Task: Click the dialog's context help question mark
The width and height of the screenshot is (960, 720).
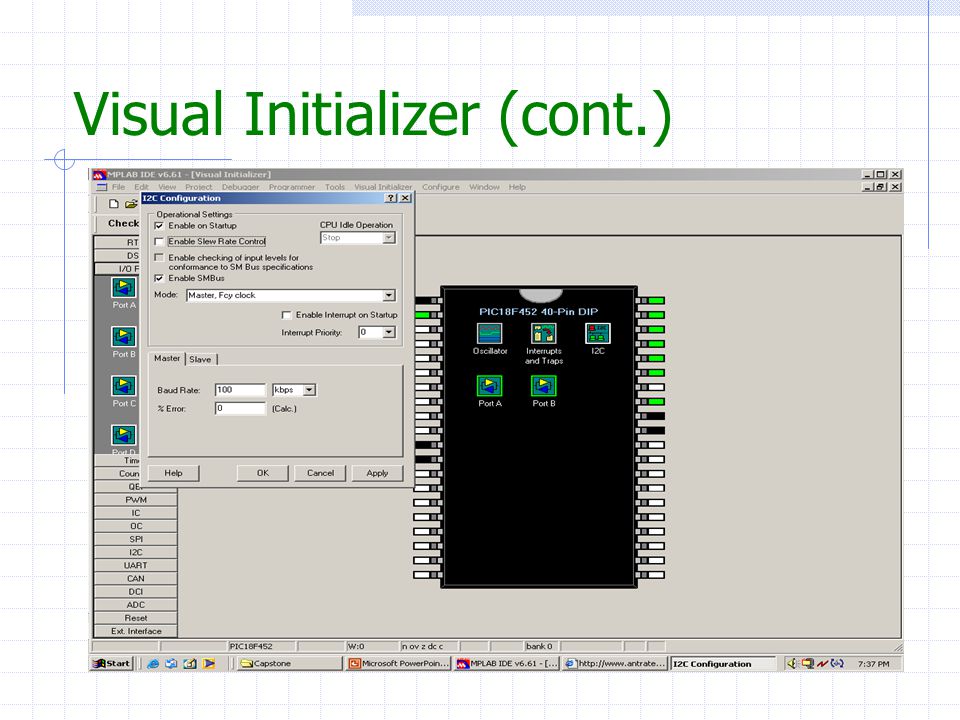Action: click(x=391, y=198)
